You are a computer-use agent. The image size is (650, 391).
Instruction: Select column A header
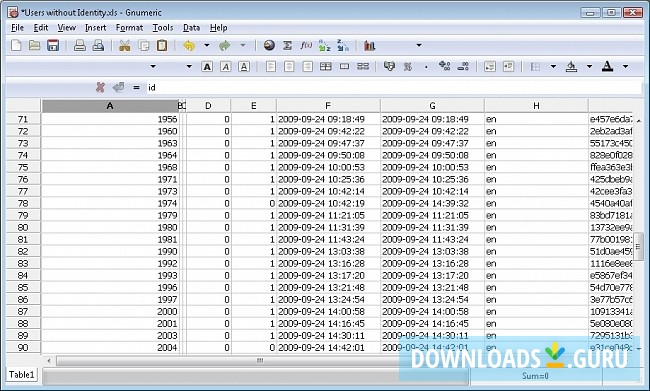click(x=110, y=106)
